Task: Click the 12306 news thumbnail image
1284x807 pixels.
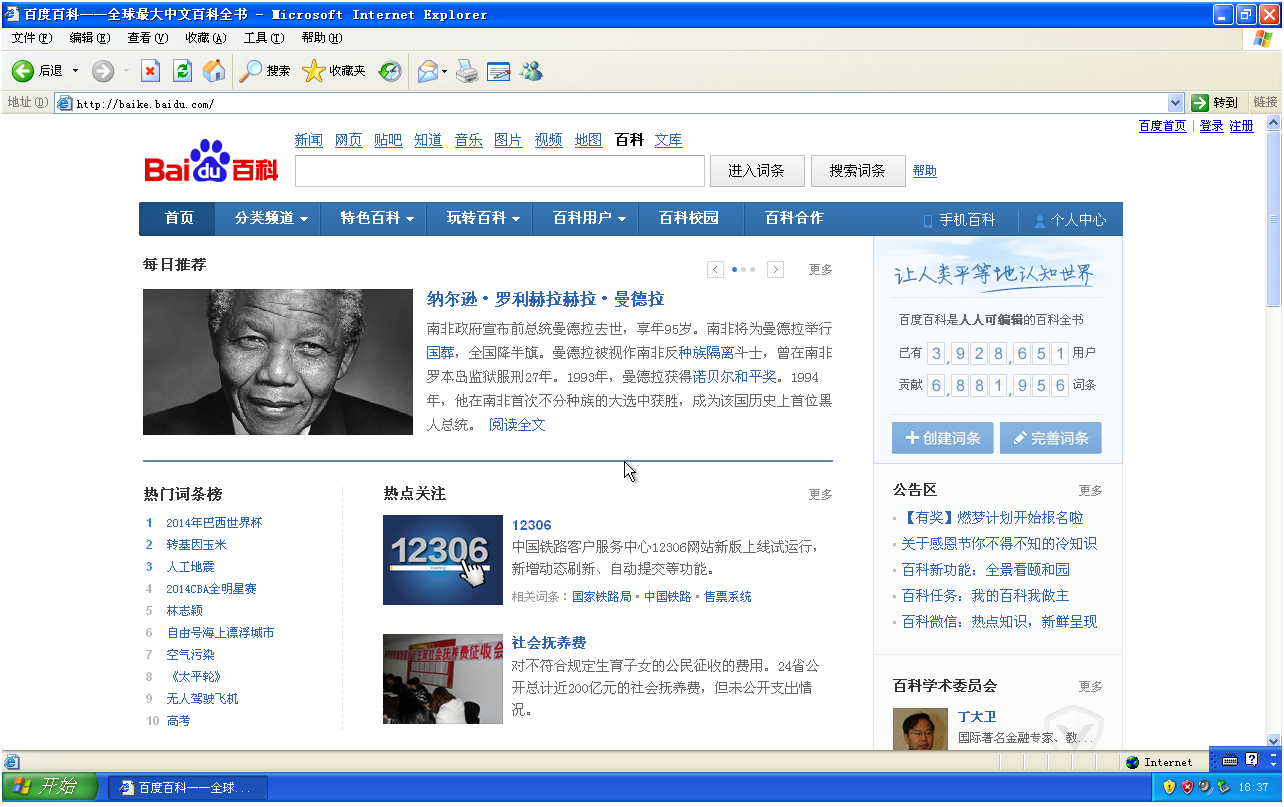Action: coord(443,560)
